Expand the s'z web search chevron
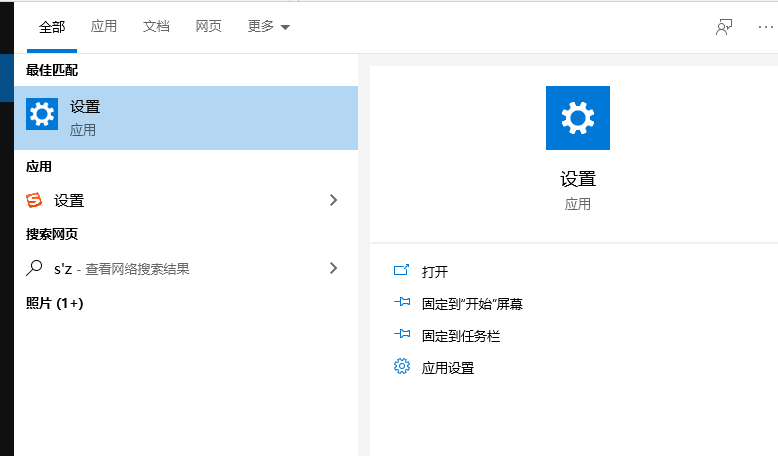778x456 pixels. (333, 268)
